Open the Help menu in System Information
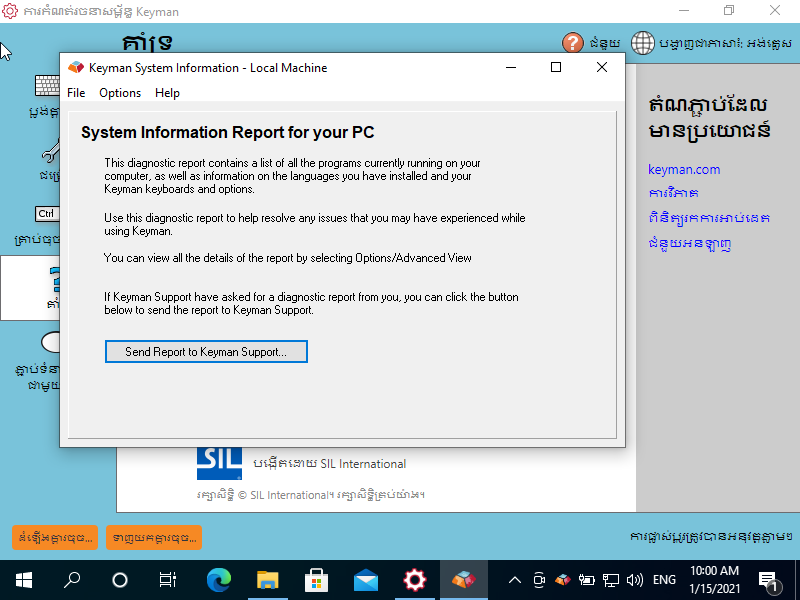Viewport: 800px width, 600px height. pyautogui.click(x=167, y=93)
